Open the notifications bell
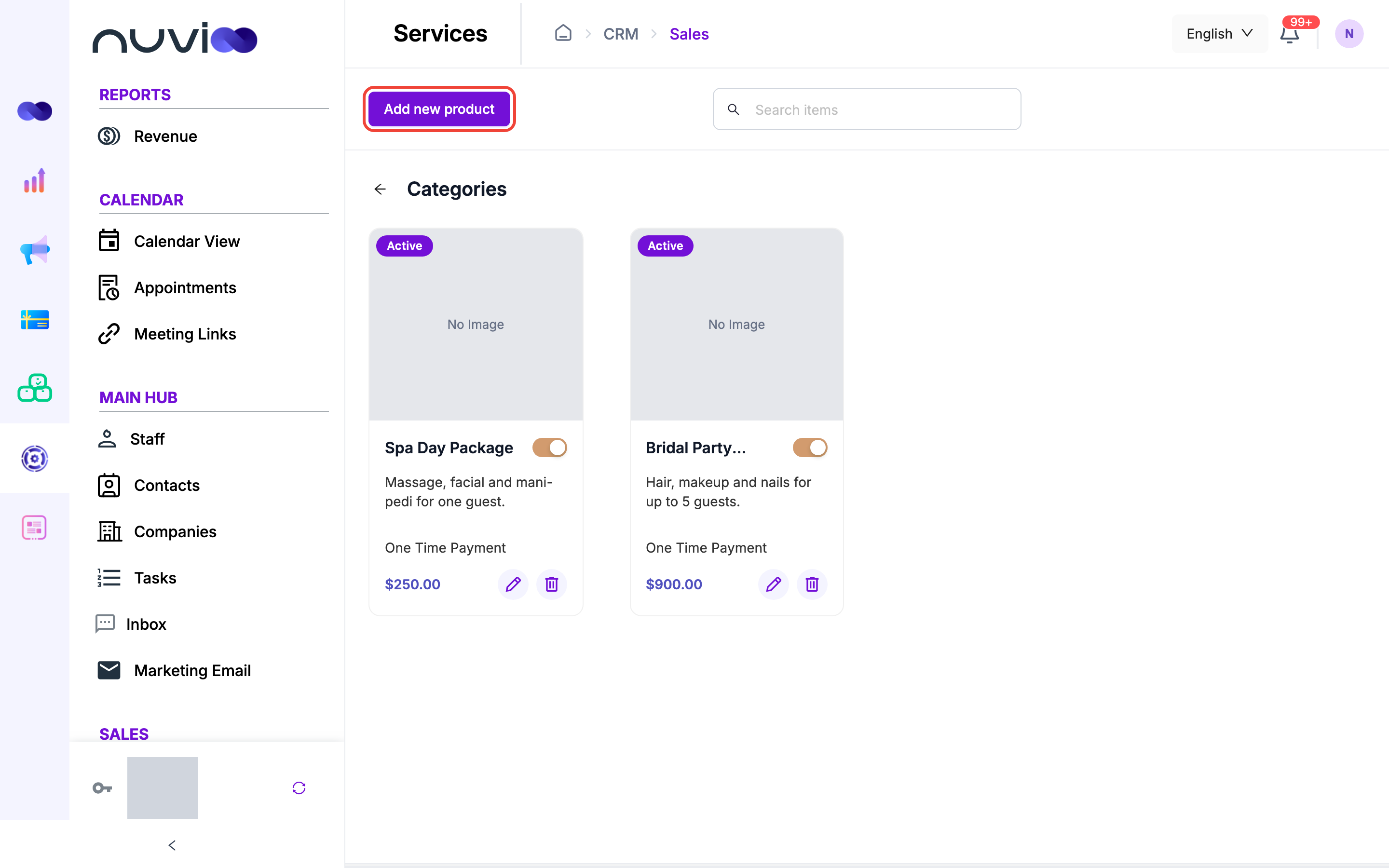Image resolution: width=1389 pixels, height=868 pixels. pos(1289,34)
